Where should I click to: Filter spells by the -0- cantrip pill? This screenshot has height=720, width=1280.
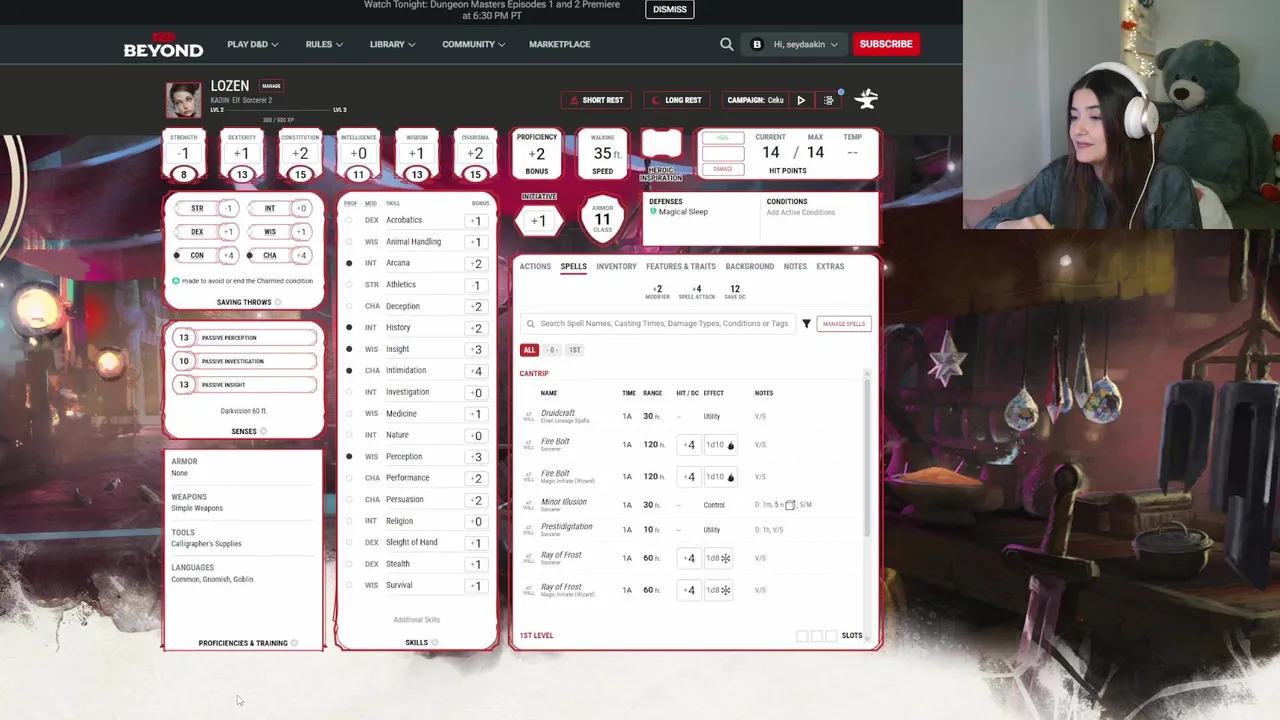(x=552, y=350)
